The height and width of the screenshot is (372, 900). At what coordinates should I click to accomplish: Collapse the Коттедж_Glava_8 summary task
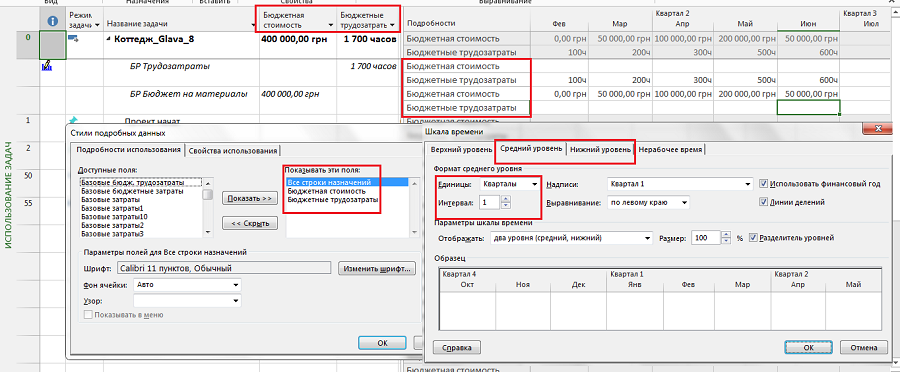pos(109,39)
